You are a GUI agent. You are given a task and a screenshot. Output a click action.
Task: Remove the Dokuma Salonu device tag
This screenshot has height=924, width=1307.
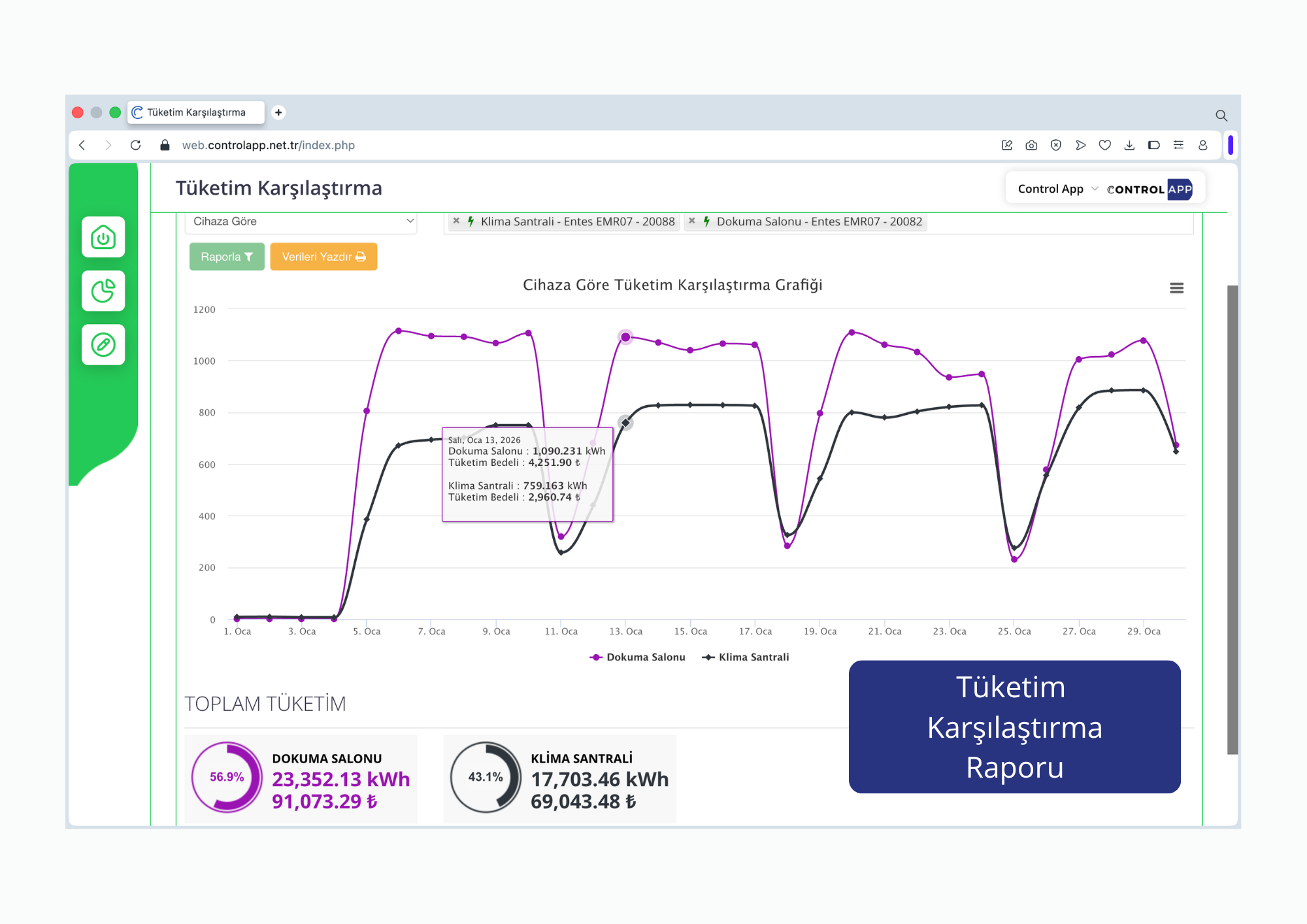tap(691, 221)
